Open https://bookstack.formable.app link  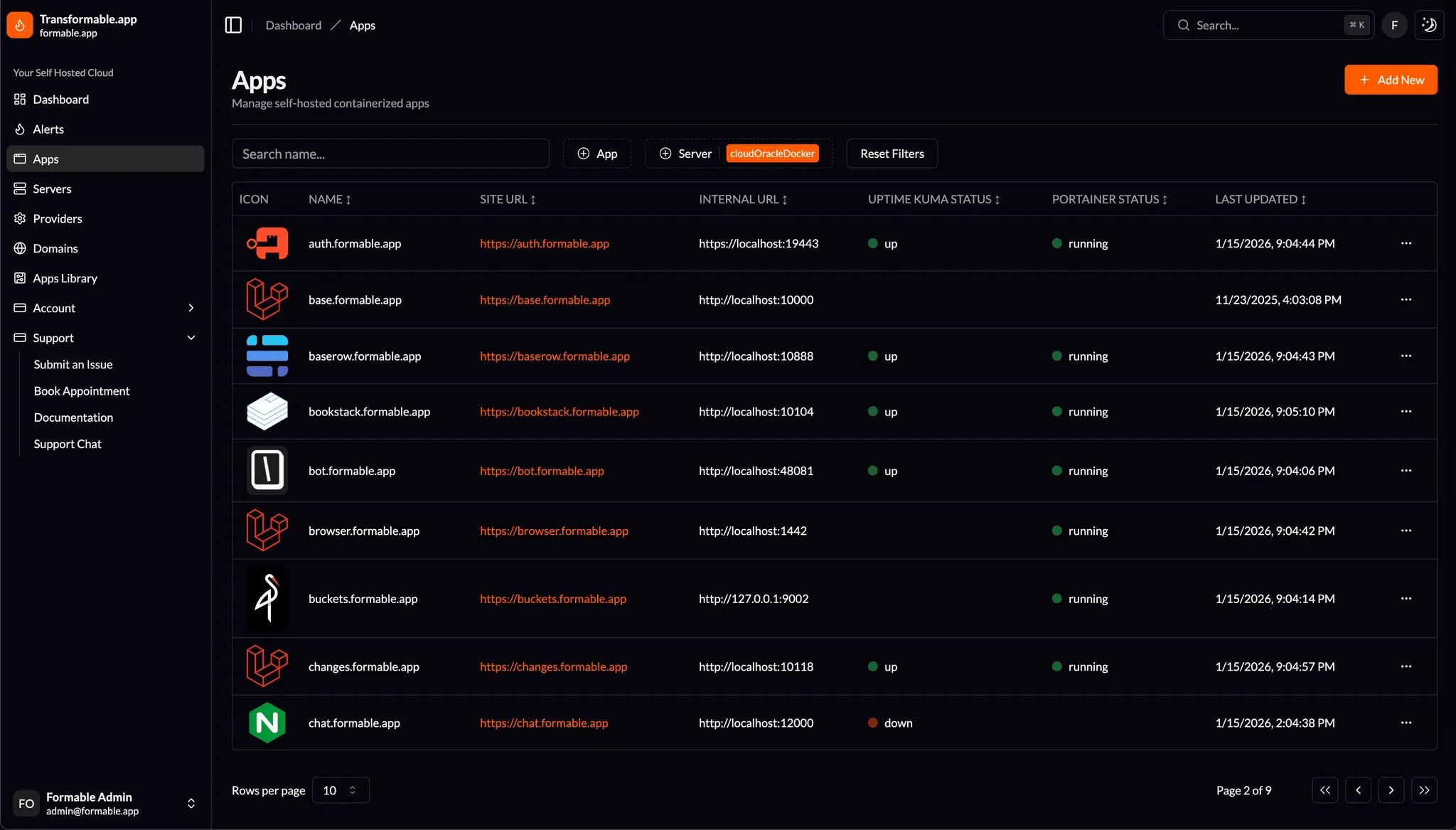tap(560, 412)
